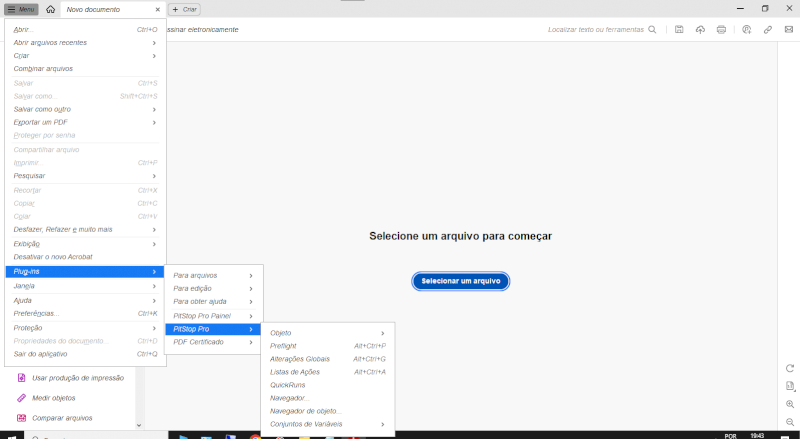Select Abrir... in the menu

point(85,30)
